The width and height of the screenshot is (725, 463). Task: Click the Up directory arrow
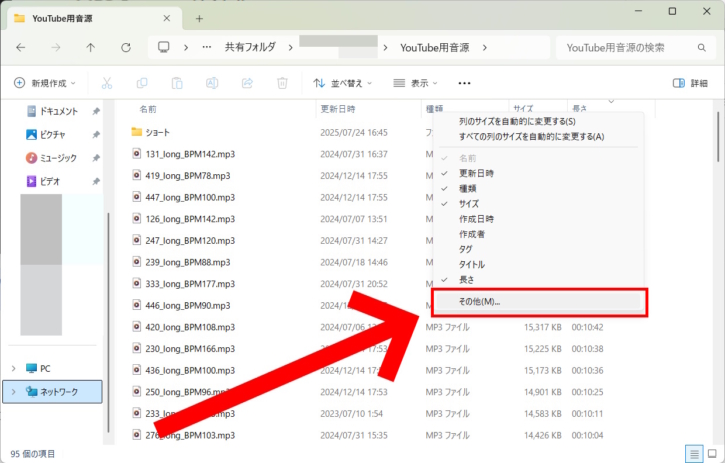point(90,47)
